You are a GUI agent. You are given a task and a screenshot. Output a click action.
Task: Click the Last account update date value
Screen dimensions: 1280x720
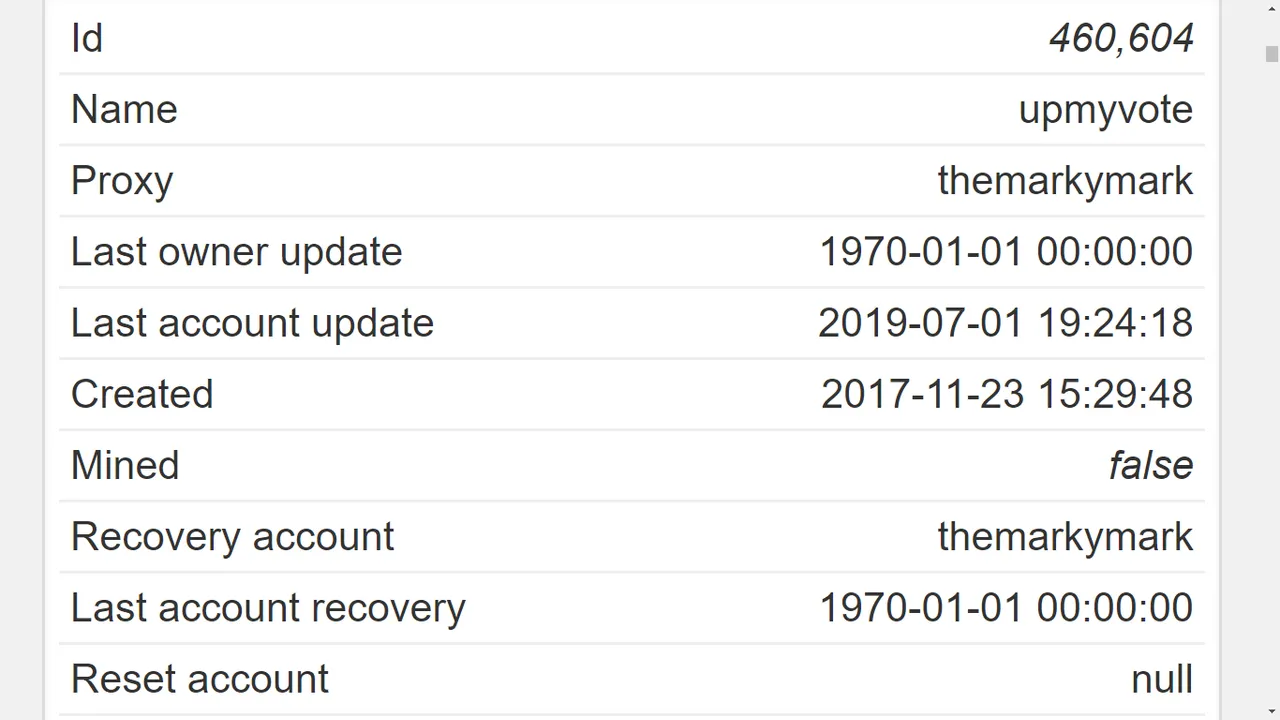pyautogui.click(x=1005, y=323)
